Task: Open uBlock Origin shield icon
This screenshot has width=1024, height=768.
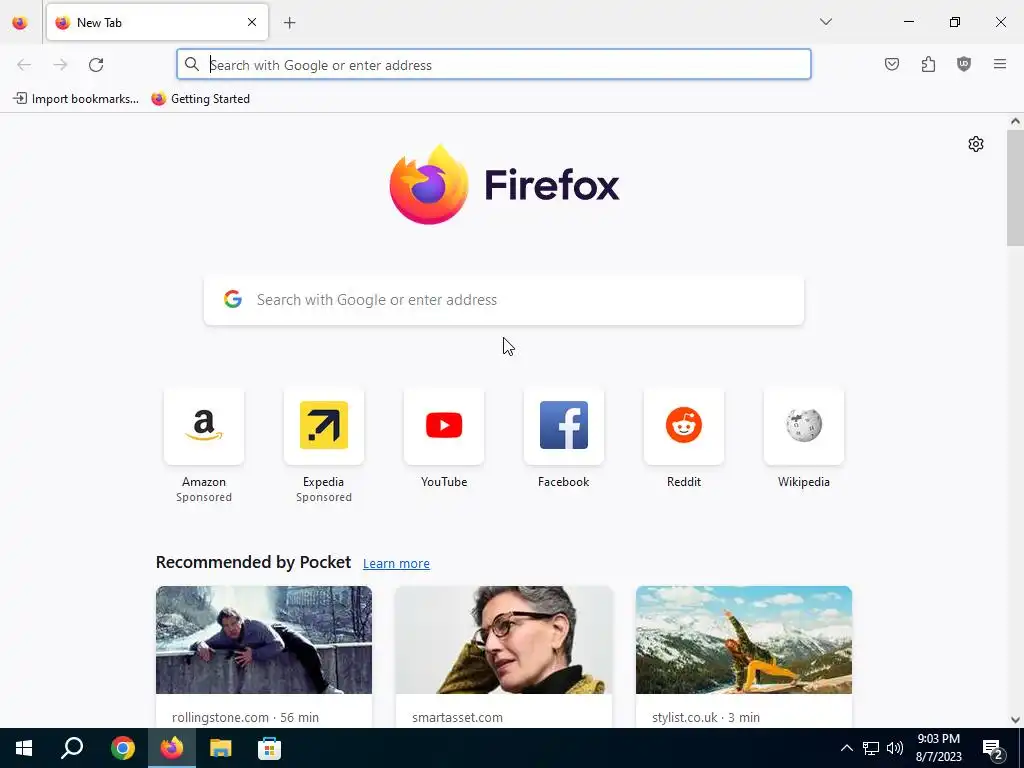Action: tap(964, 64)
